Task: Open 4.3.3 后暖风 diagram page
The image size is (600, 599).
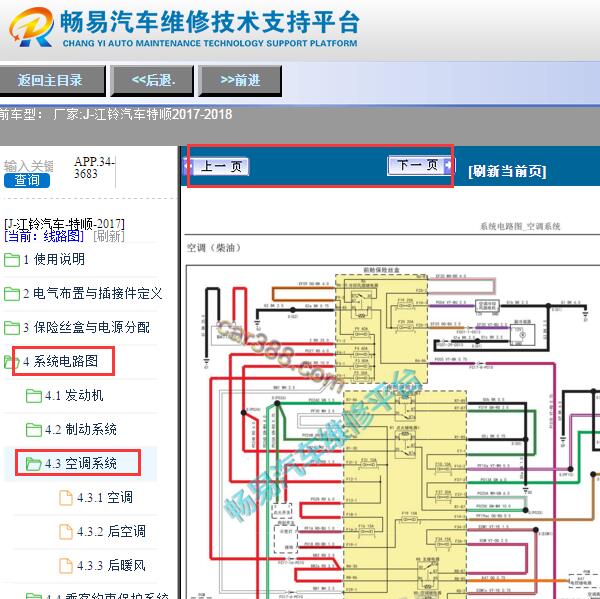Action: click(111, 565)
